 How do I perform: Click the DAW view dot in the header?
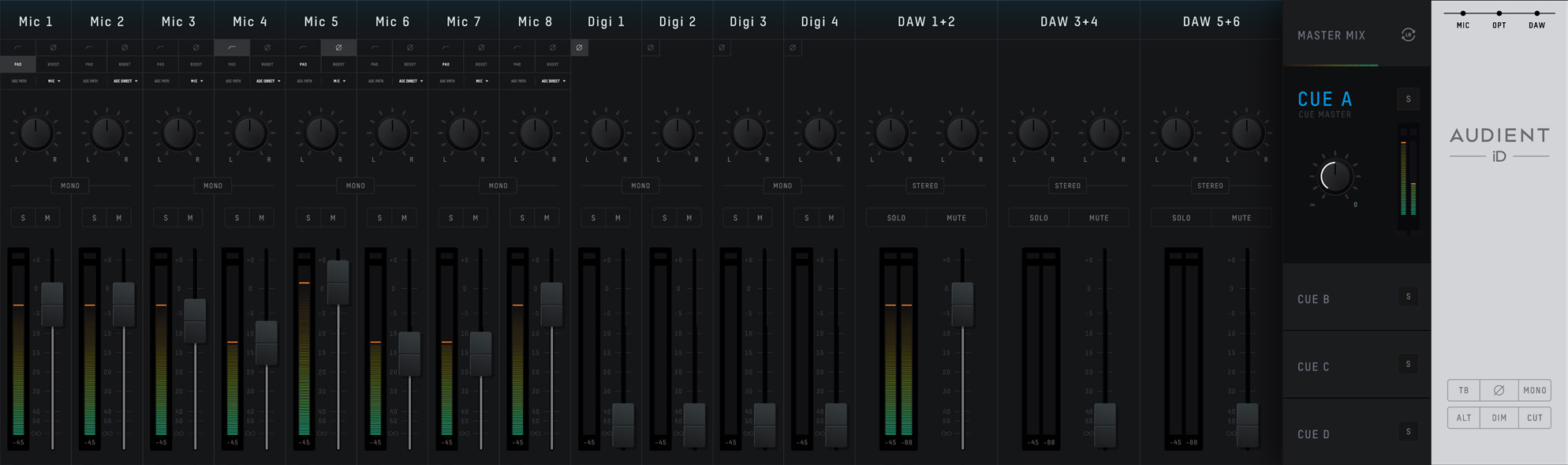pos(1536,13)
